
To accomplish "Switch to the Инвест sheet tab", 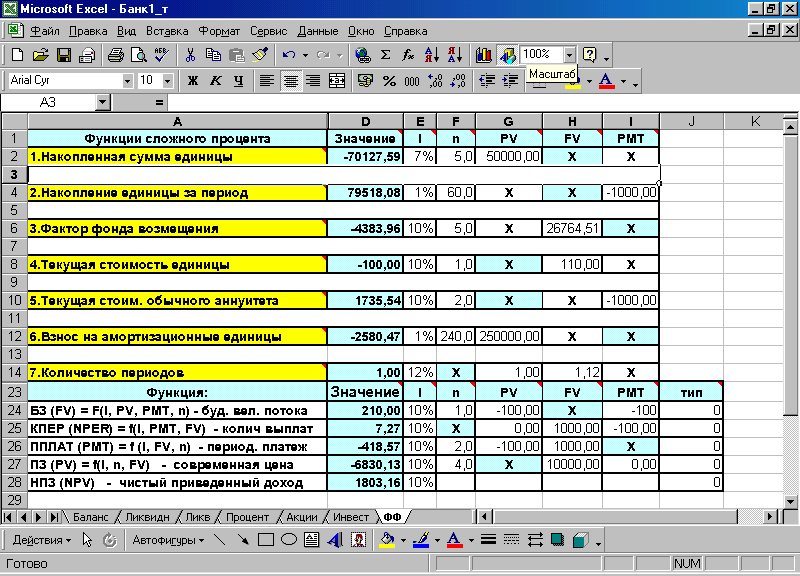I will (x=351, y=517).
